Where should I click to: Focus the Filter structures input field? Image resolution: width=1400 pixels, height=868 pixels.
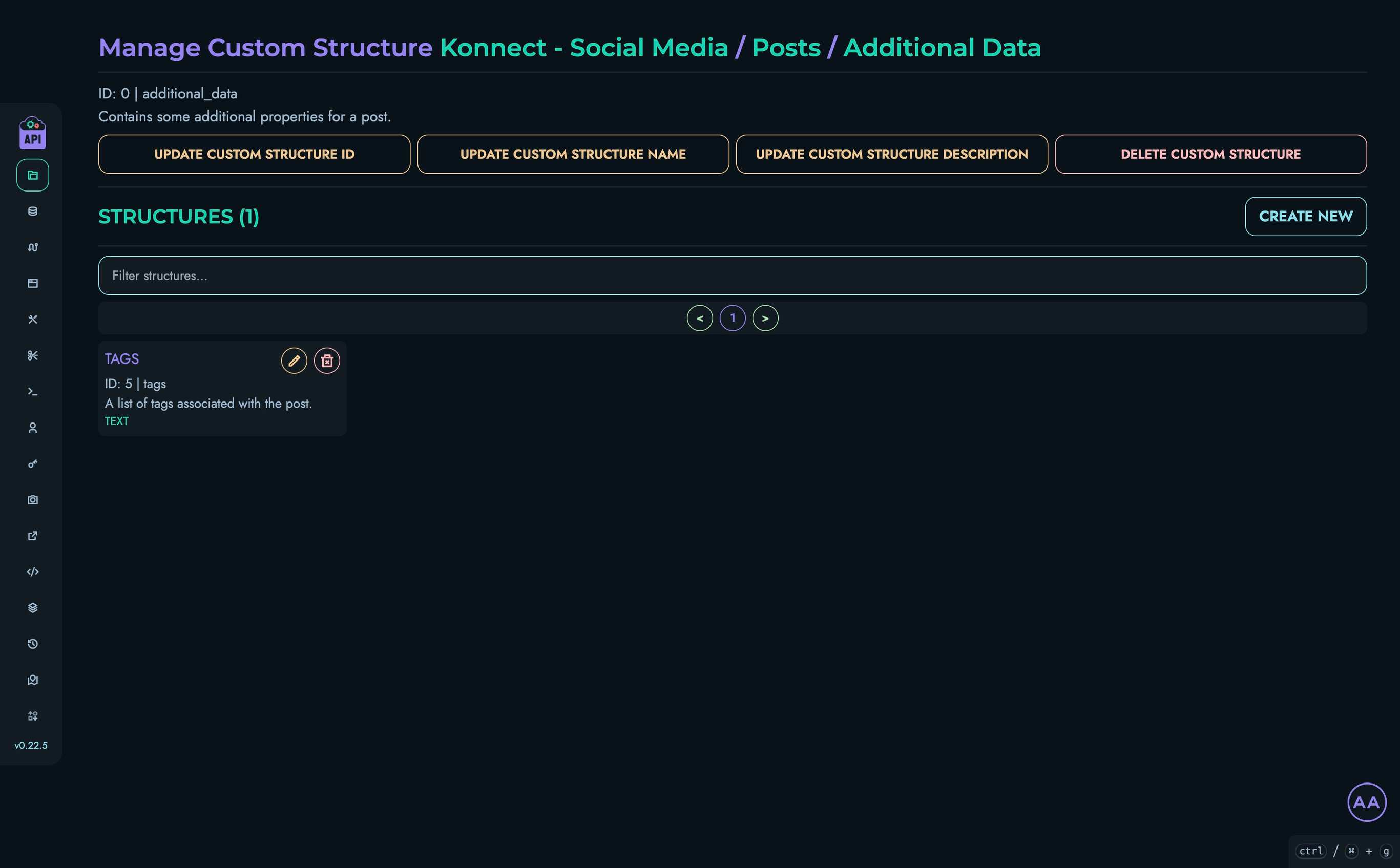(x=733, y=276)
